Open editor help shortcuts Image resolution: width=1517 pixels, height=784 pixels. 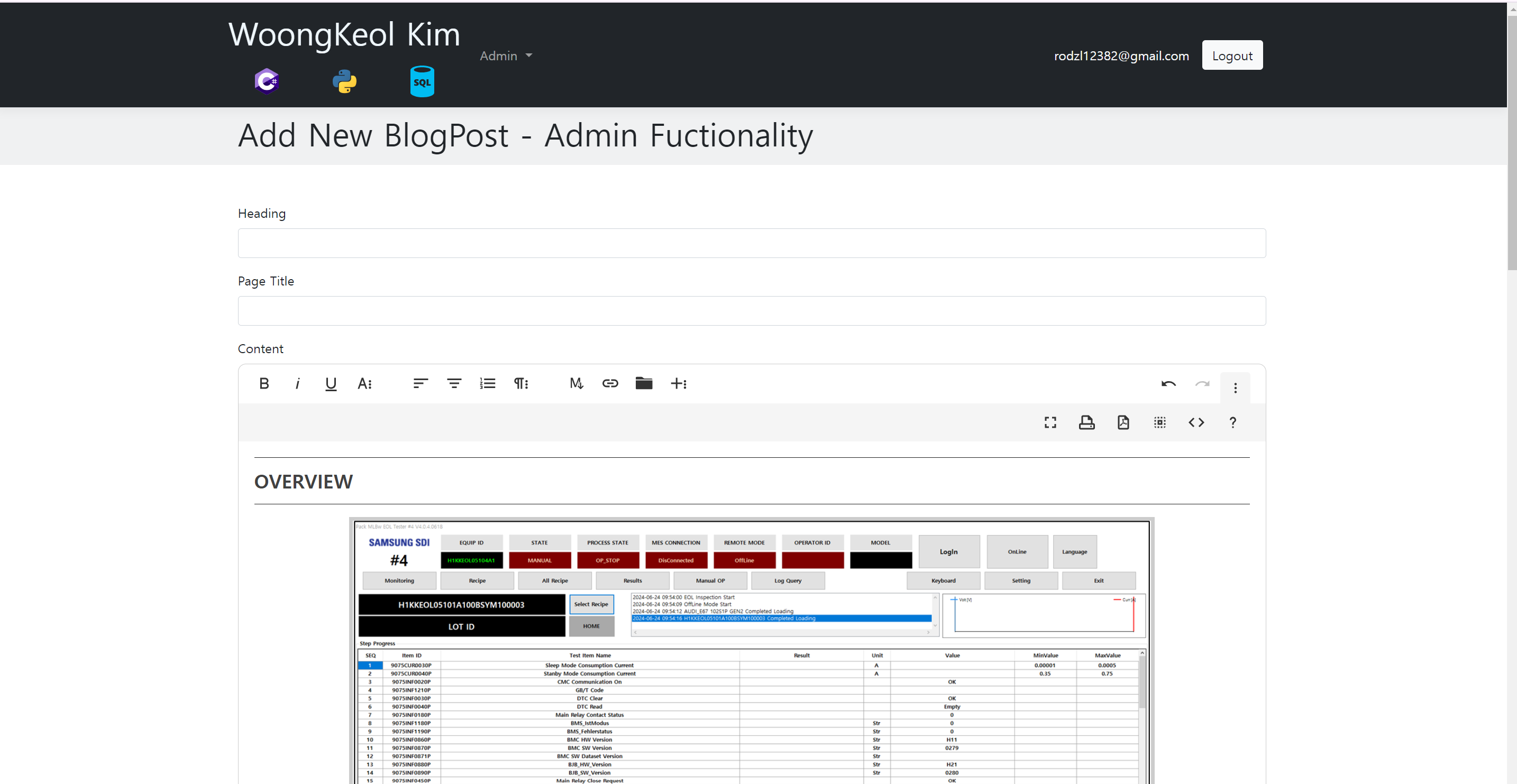[1232, 422]
